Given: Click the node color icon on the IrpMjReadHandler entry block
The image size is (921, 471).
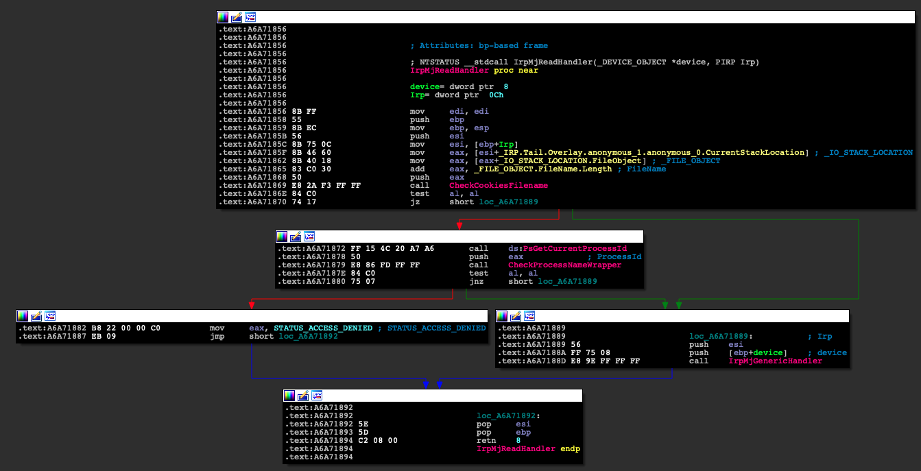Looking at the screenshot, I should pyautogui.click(x=224, y=18).
